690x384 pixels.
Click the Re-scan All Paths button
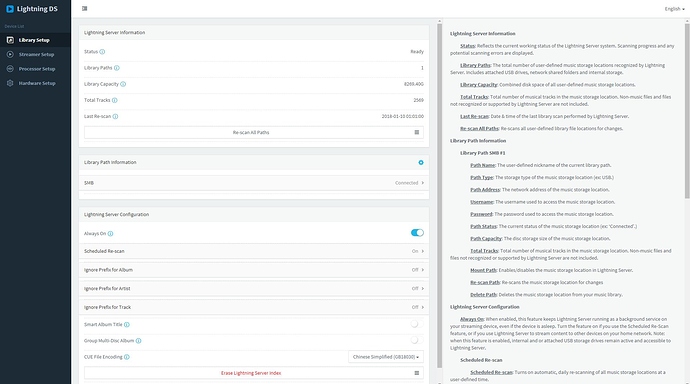coord(254,132)
